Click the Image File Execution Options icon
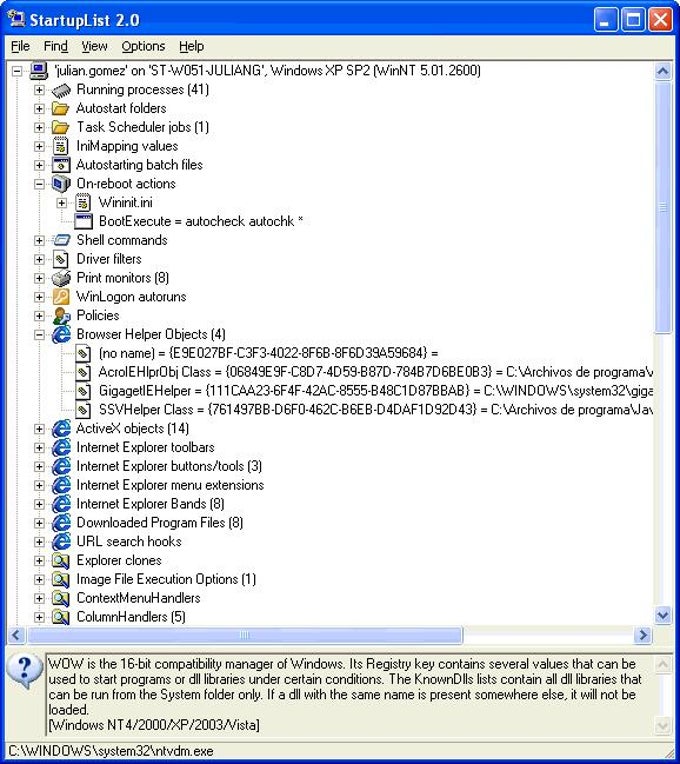The height and width of the screenshot is (764, 680). coord(61,579)
